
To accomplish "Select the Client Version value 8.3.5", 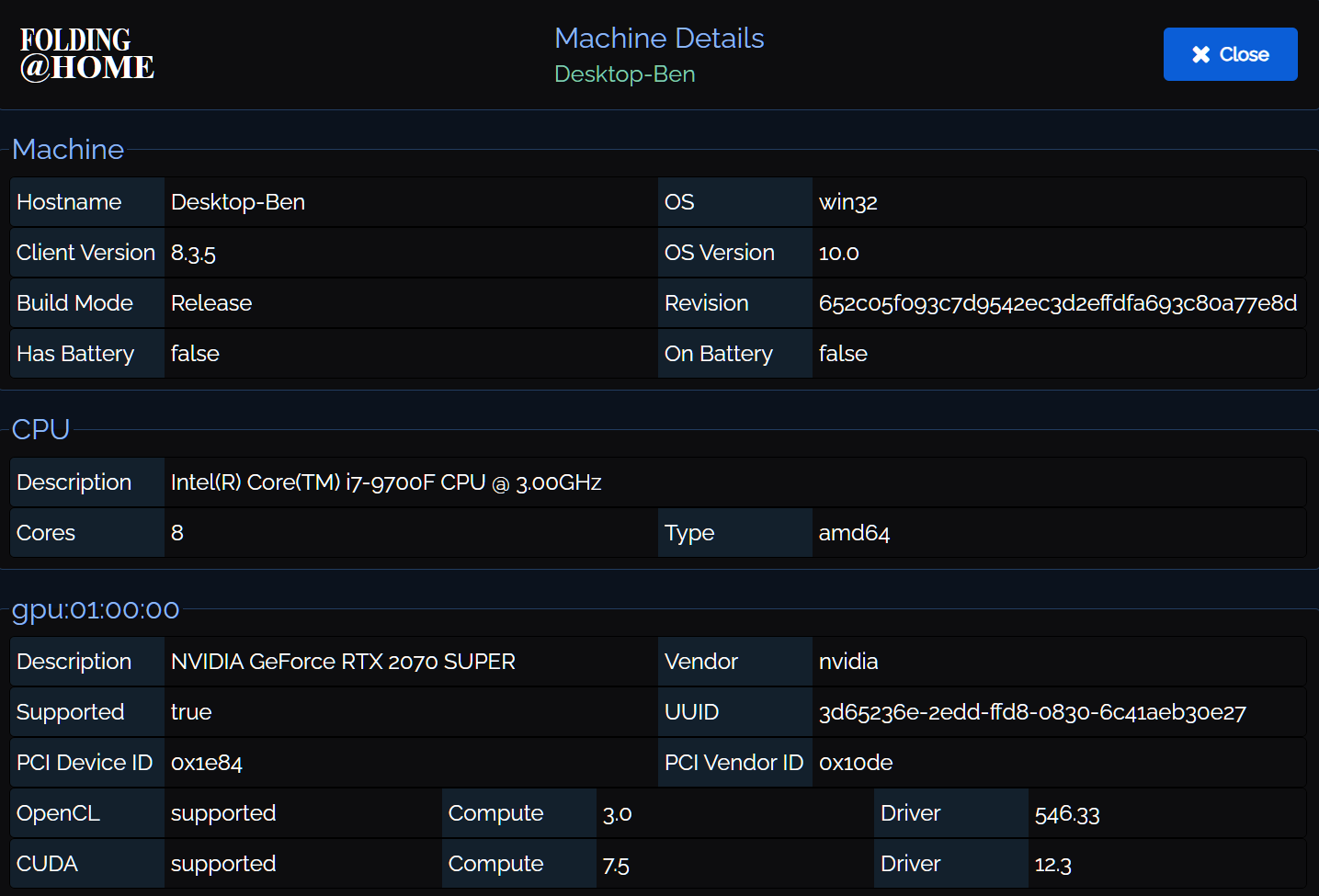I will [193, 253].
